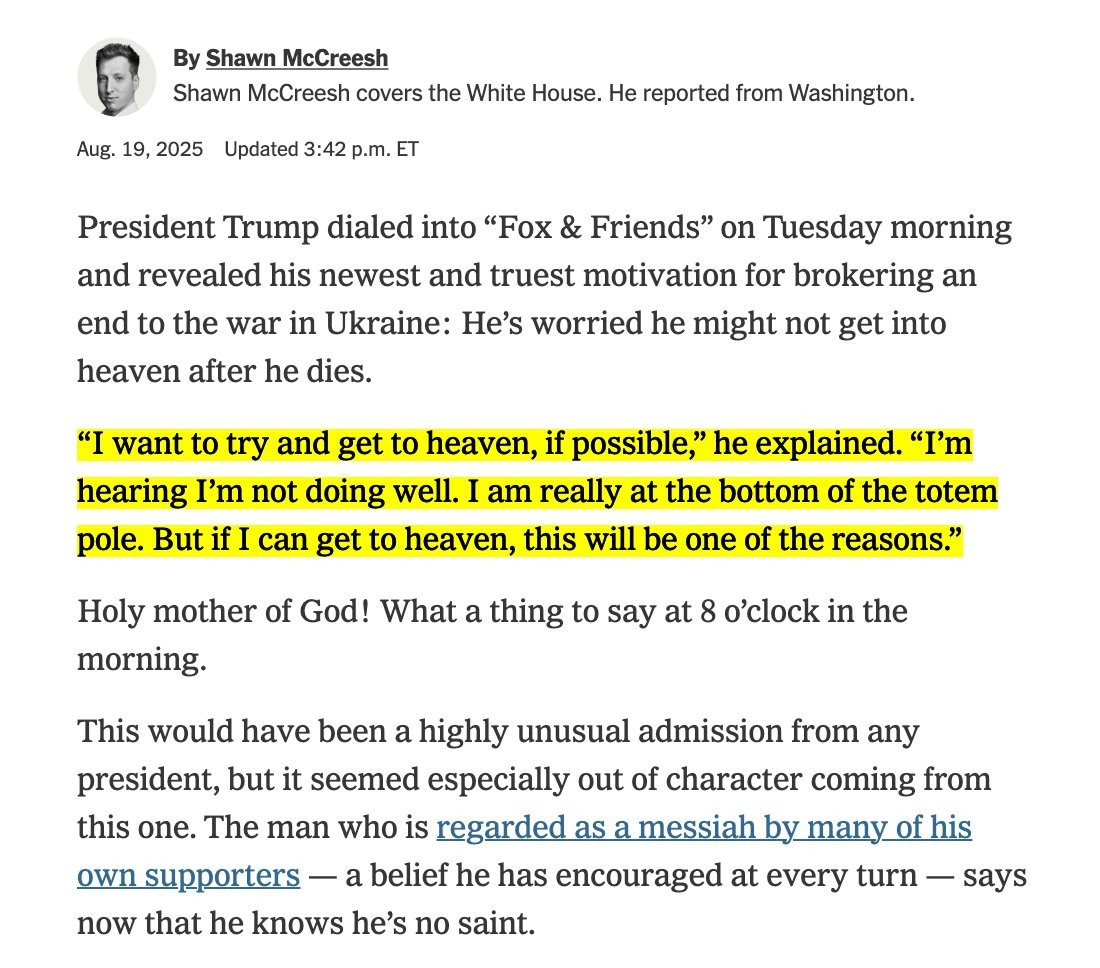Viewport: 1100px width, 968px height.
Task: Click the "Updated 3:42 p.m. ET" timestamp
Action: [x=321, y=149]
